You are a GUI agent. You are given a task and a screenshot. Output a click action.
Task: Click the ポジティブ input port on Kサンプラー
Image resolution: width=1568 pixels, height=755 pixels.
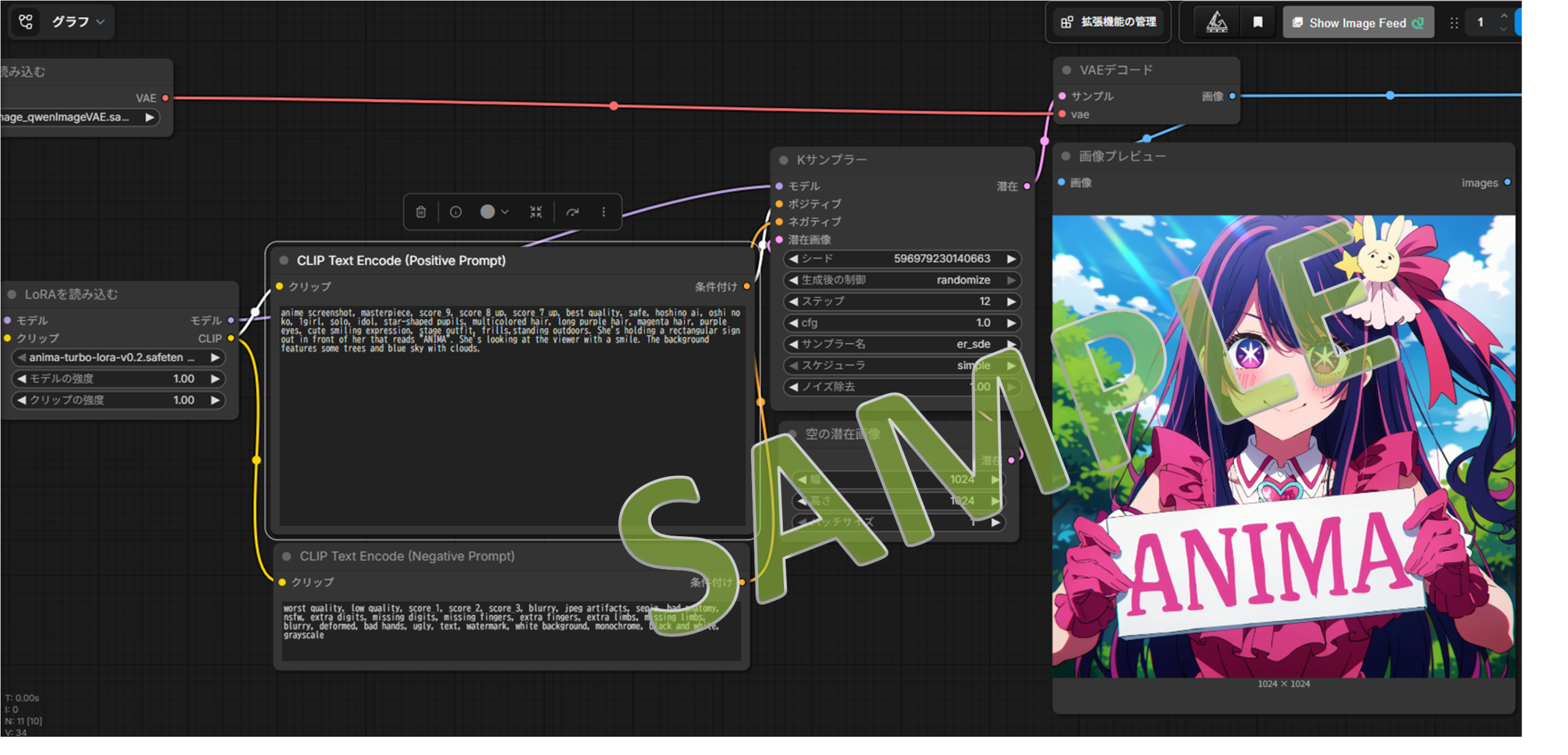coord(779,204)
